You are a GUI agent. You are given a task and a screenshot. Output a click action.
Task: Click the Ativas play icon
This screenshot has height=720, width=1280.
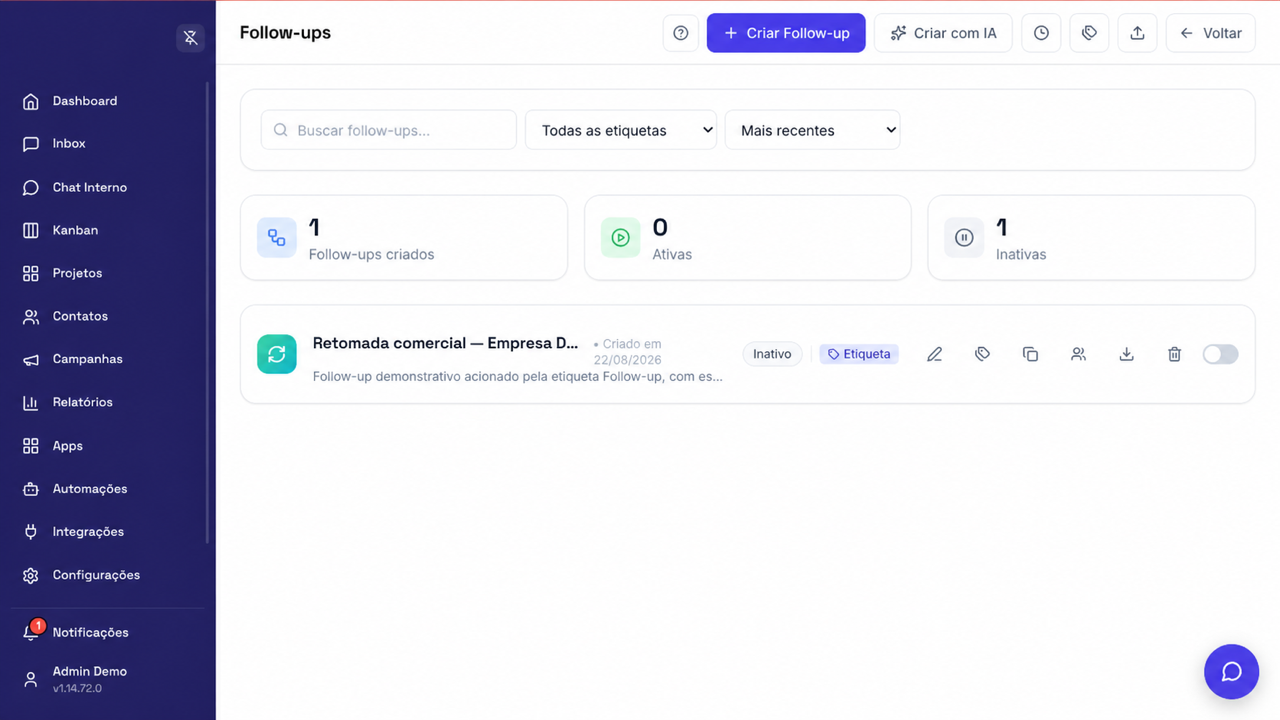pyautogui.click(x=620, y=238)
